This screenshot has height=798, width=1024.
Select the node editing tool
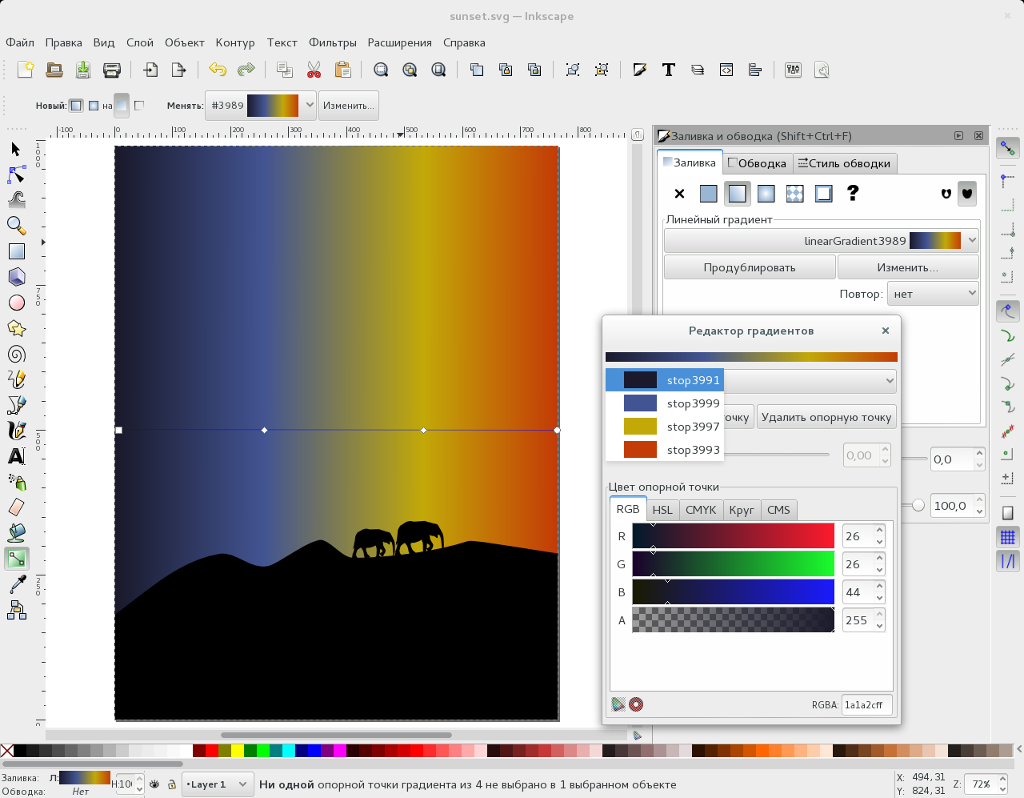pos(16,175)
